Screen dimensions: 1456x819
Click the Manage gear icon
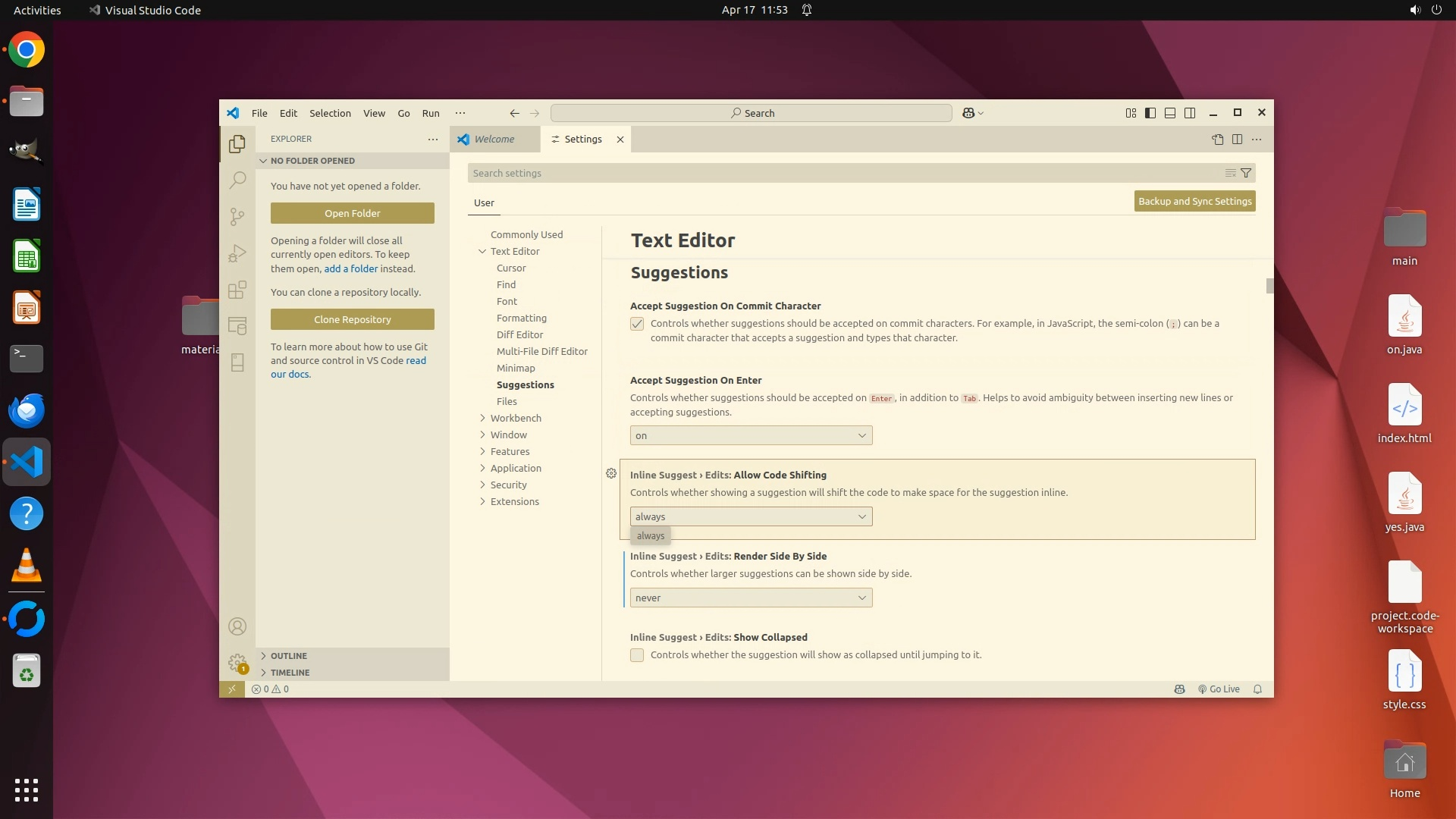(x=237, y=663)
